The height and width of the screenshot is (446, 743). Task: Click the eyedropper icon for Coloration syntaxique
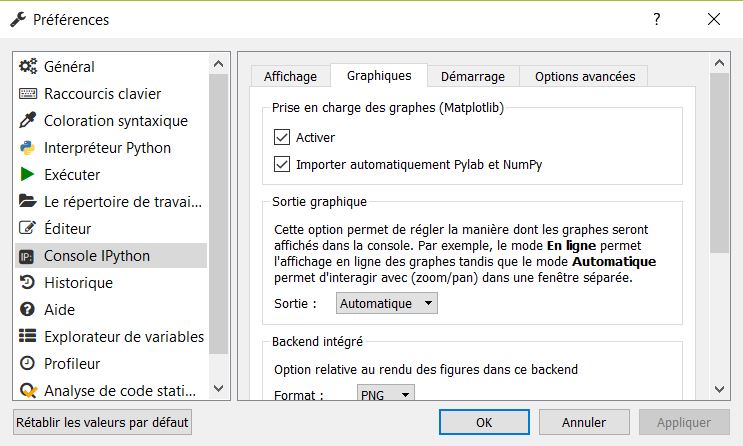[x=28, y=120]
